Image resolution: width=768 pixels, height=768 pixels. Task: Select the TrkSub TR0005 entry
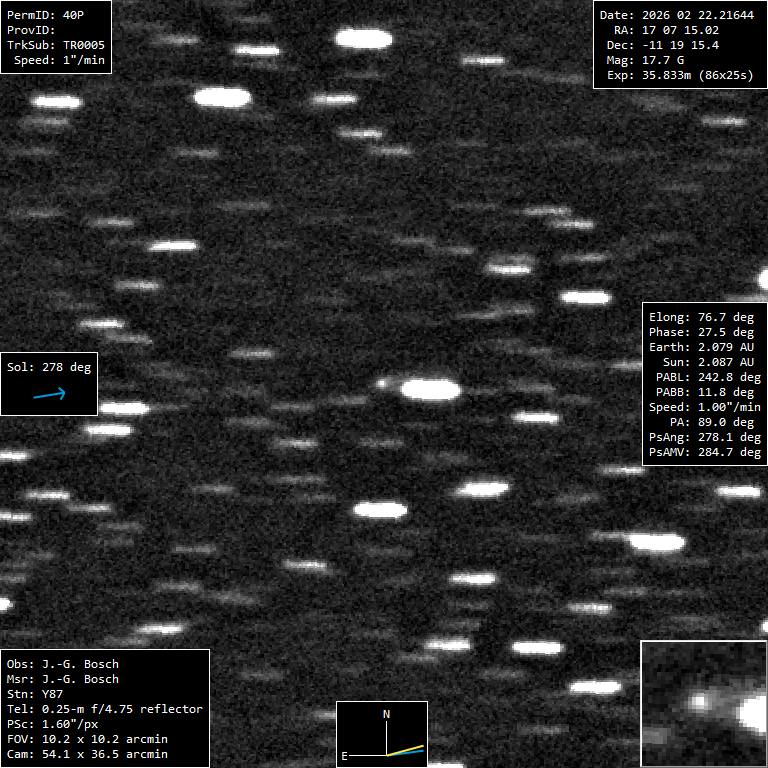pyautogui.click(x=56, y=45)
